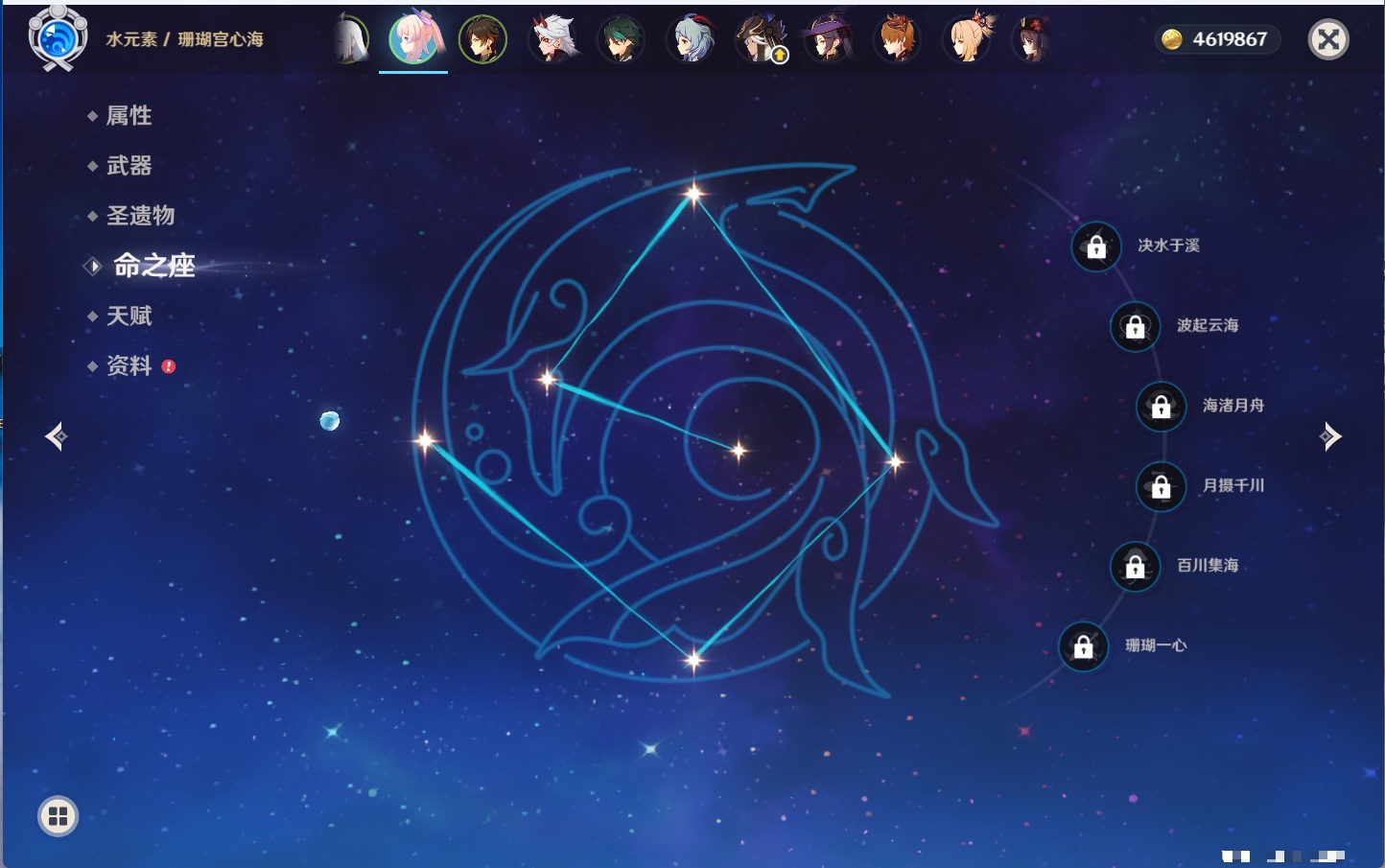Click the lock icon for 珊瑚一心
Screen dimensions: 1385x868
tap(1083, 645)
